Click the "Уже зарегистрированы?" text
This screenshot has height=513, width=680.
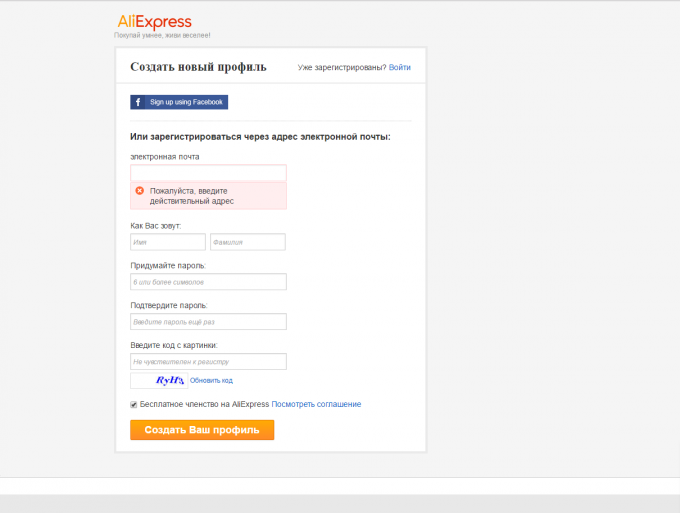342,68
